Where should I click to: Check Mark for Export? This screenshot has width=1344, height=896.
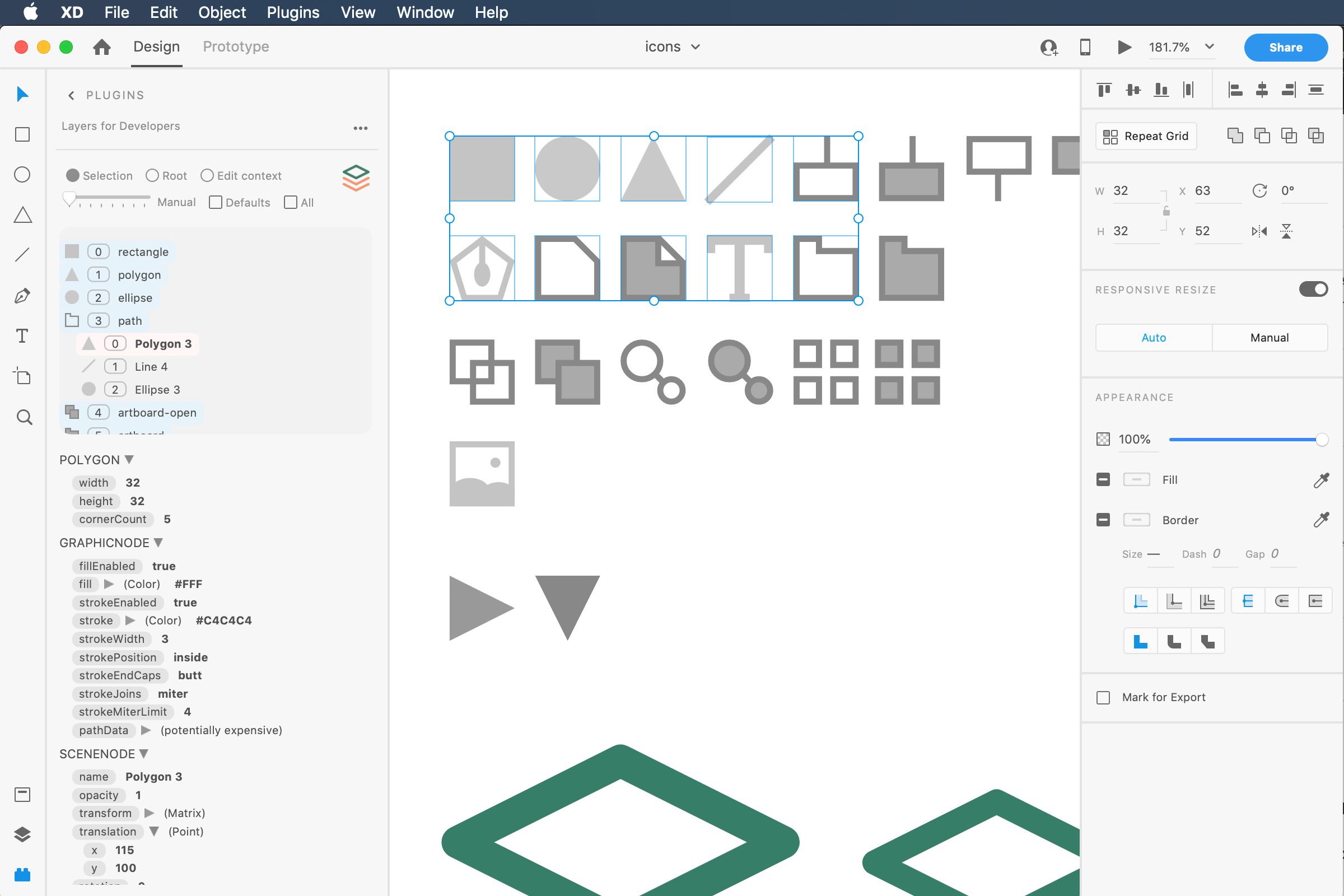click(x=1103, y=698)
